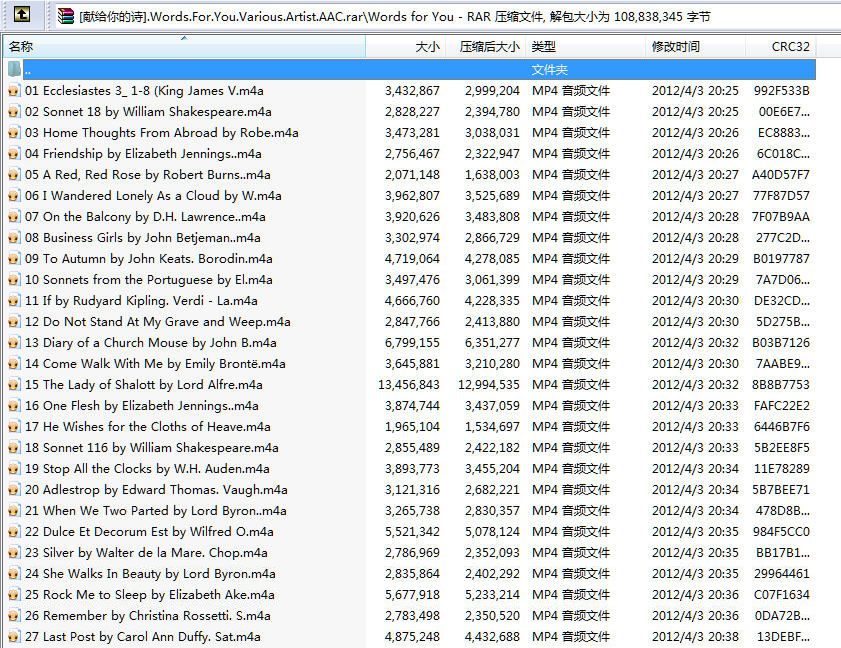Sort by the 压缩后大小 column header
841x648 pixels.
(485, 47)
